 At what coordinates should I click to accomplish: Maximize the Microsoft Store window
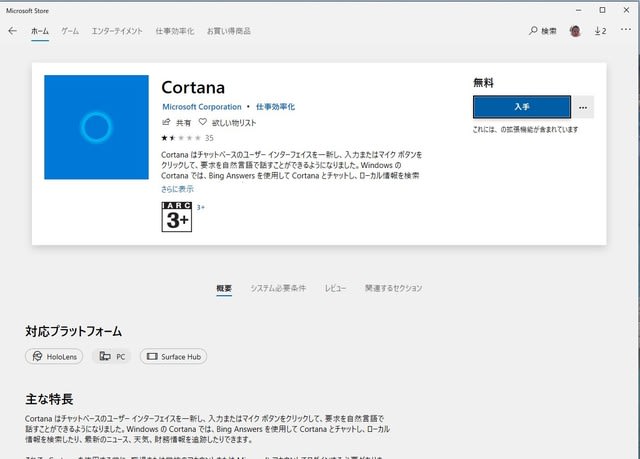[602, 10]
